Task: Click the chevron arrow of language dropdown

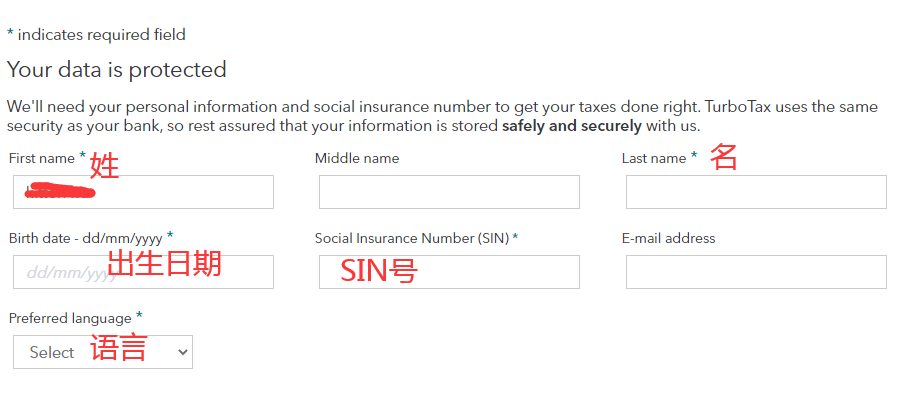Action: coord(183,352)
